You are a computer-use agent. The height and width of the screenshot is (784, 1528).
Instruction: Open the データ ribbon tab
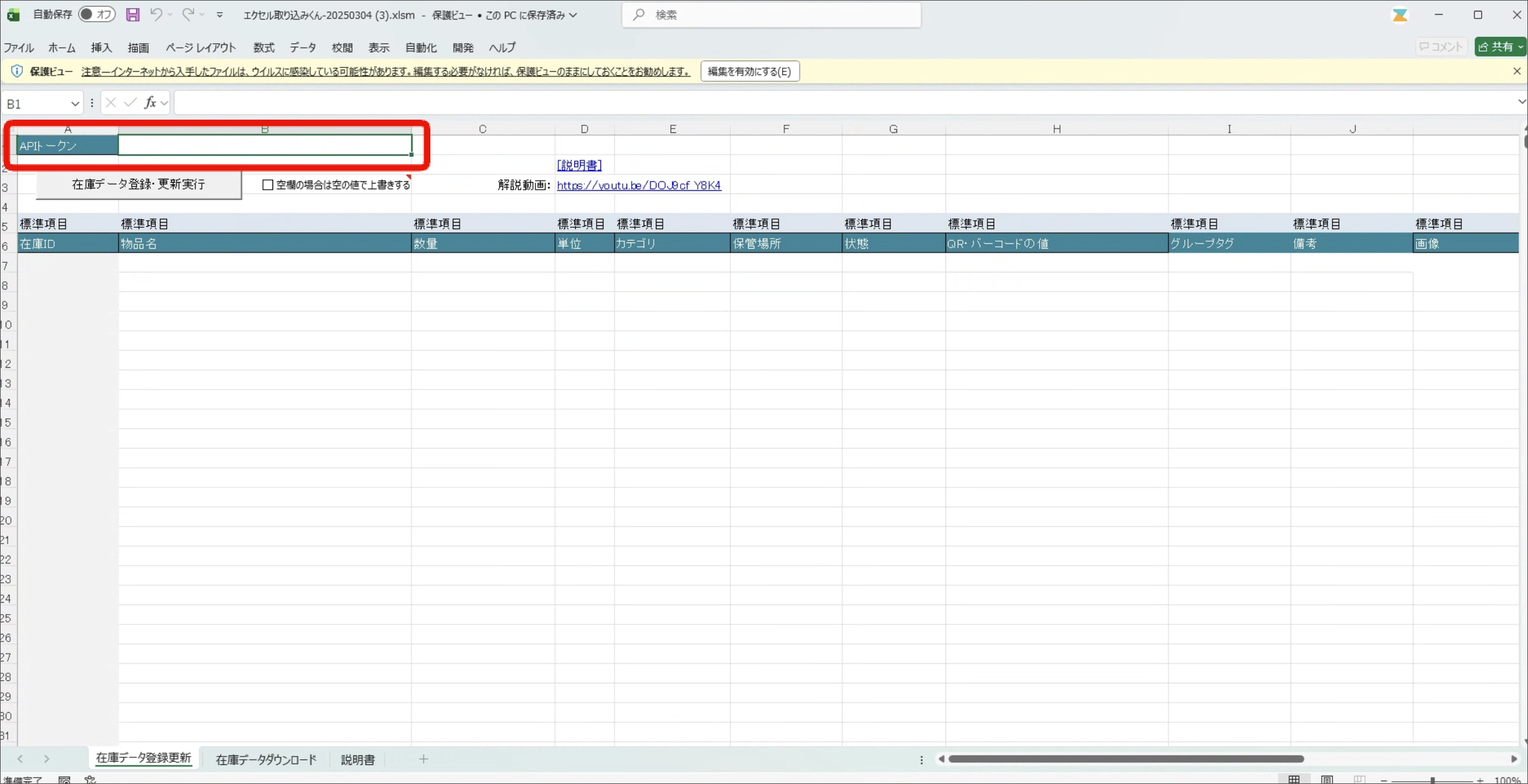(302, 48)
